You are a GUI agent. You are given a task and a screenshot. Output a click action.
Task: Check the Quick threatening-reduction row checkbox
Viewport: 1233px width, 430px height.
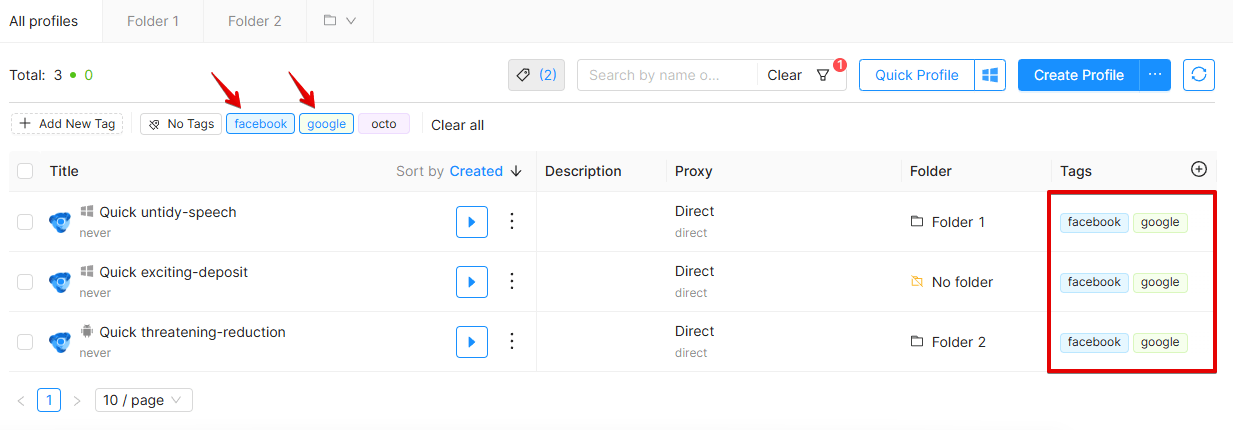(25, 342)
